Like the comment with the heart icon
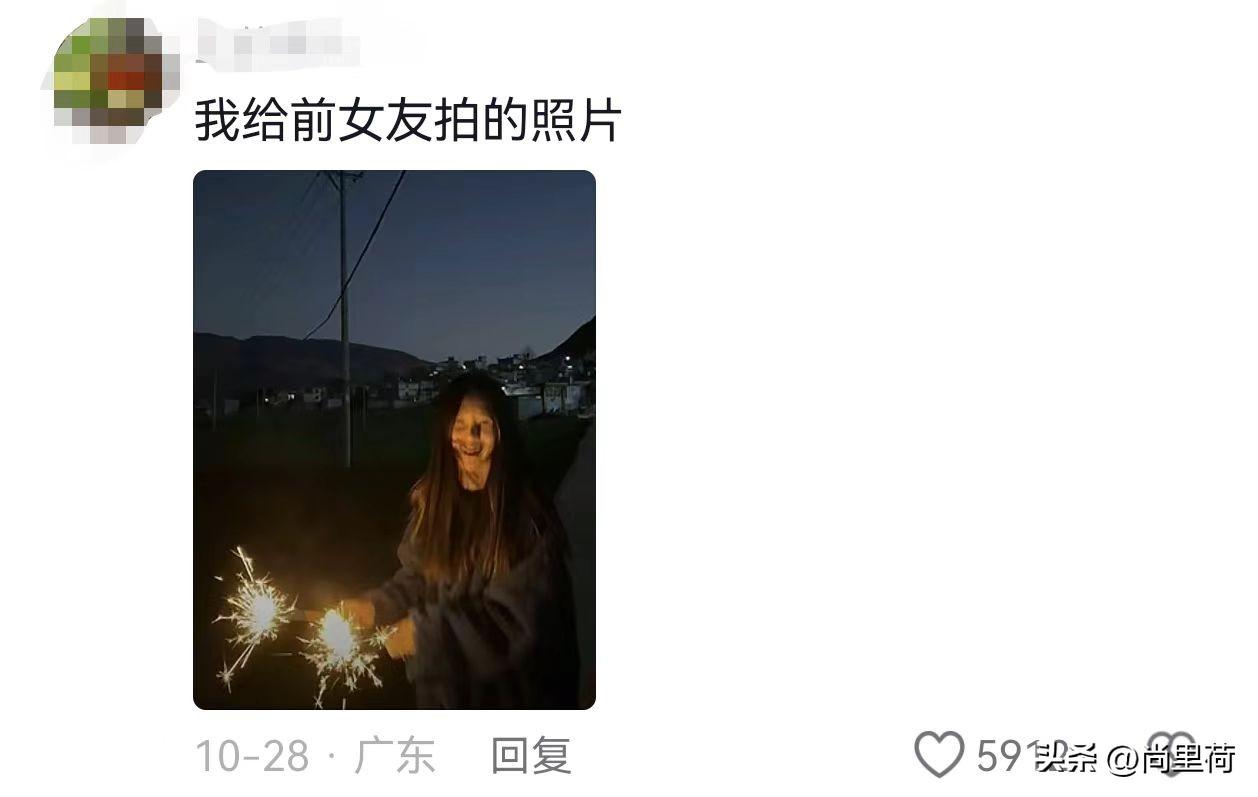The width and height of the screenshot is (1258, 797). click(x=939, y=754)
